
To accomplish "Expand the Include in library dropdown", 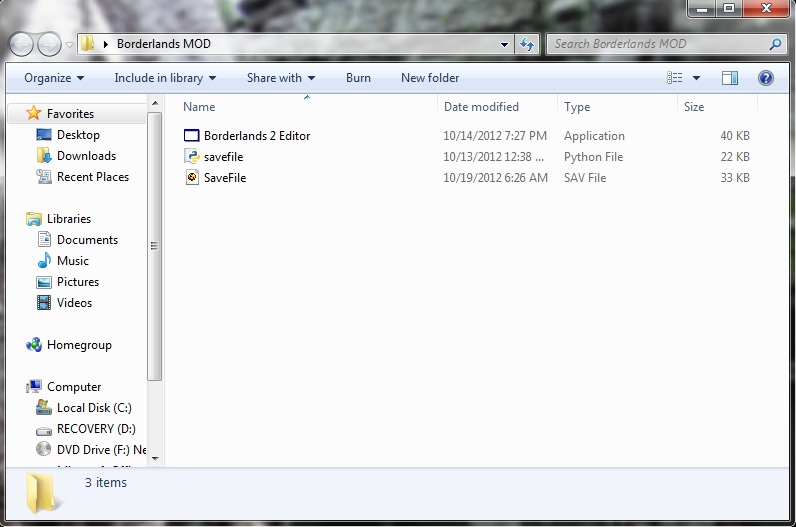I will pos(165,78).
